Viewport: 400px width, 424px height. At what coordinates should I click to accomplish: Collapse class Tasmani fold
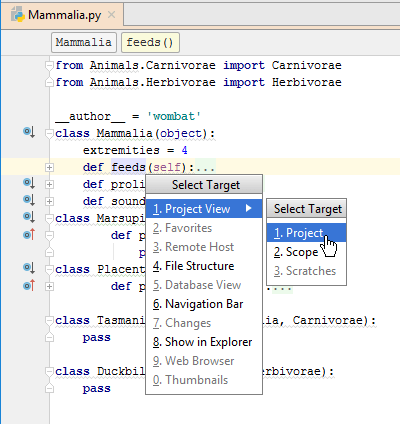[x=49, y=320]
